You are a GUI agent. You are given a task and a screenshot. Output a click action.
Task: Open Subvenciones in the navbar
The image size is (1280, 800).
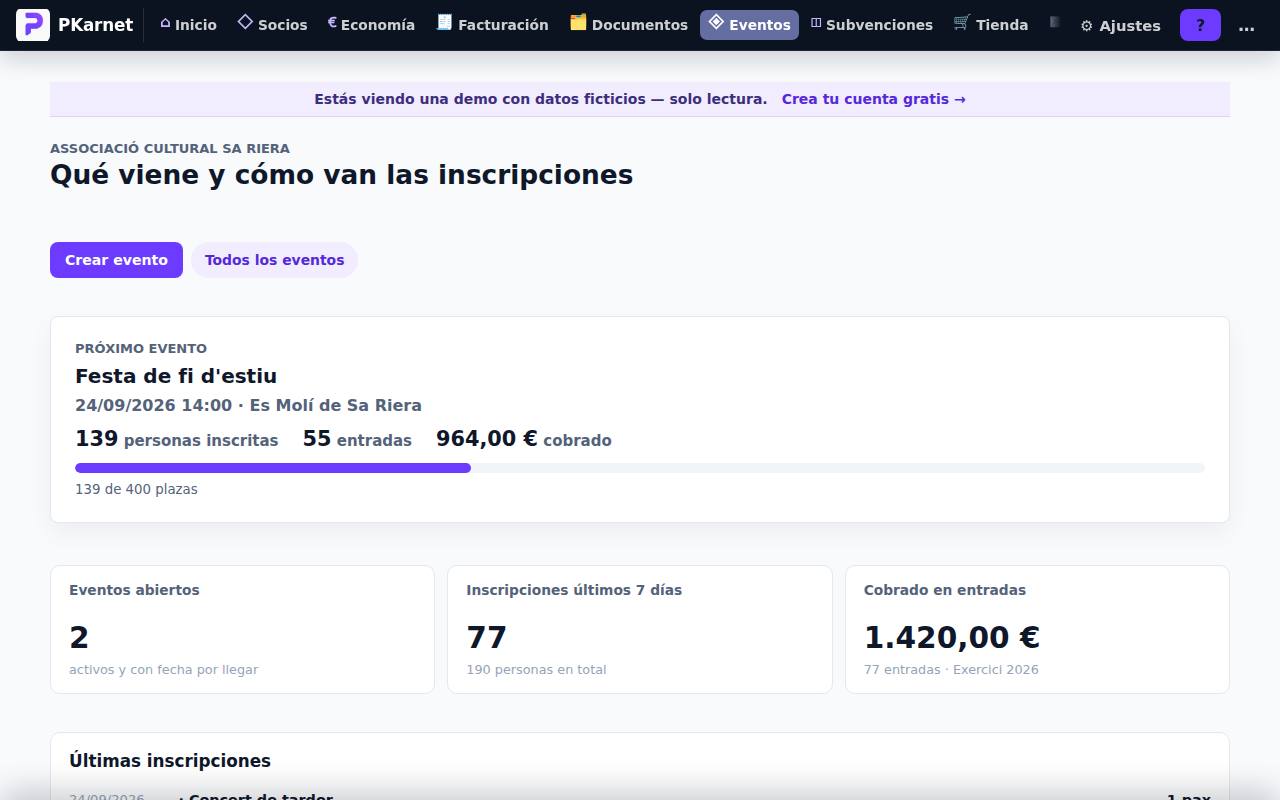(871, 25)
